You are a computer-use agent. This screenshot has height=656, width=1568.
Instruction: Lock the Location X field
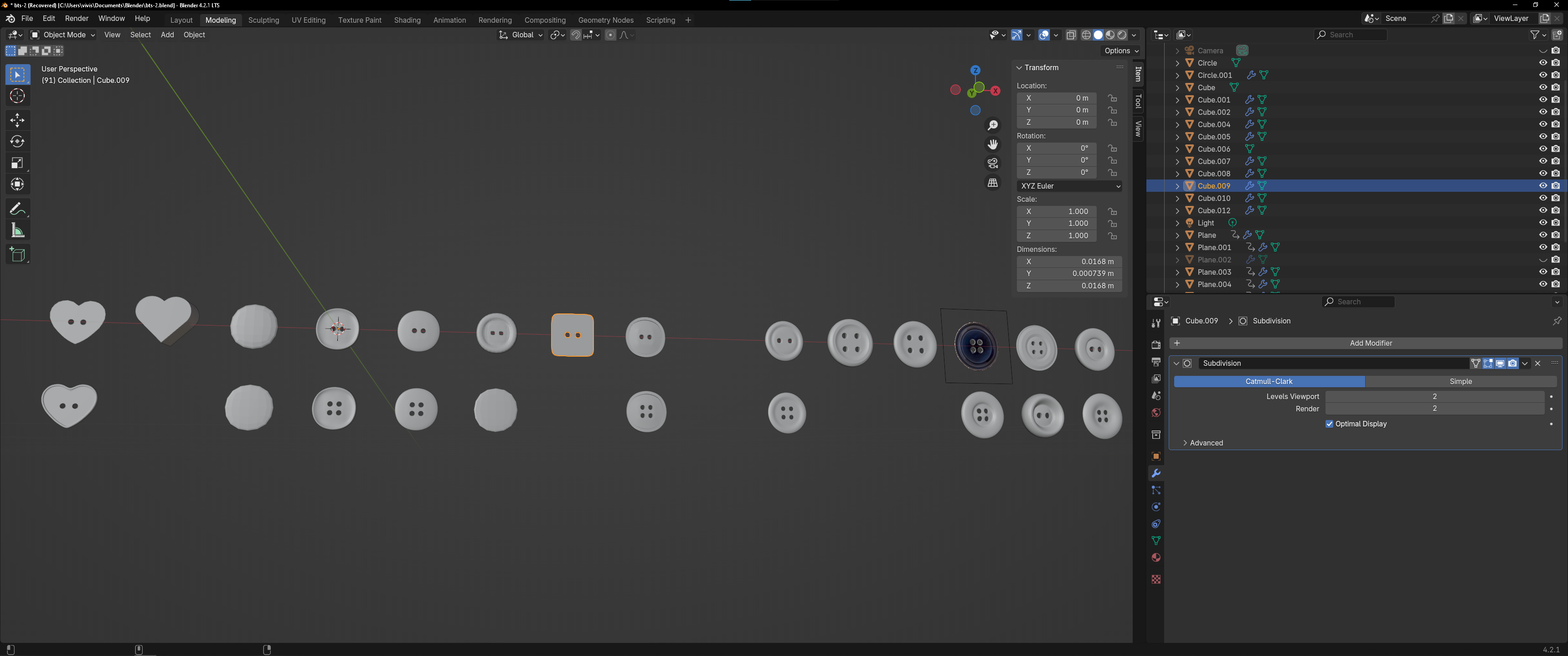click(x=1112, y=98)
